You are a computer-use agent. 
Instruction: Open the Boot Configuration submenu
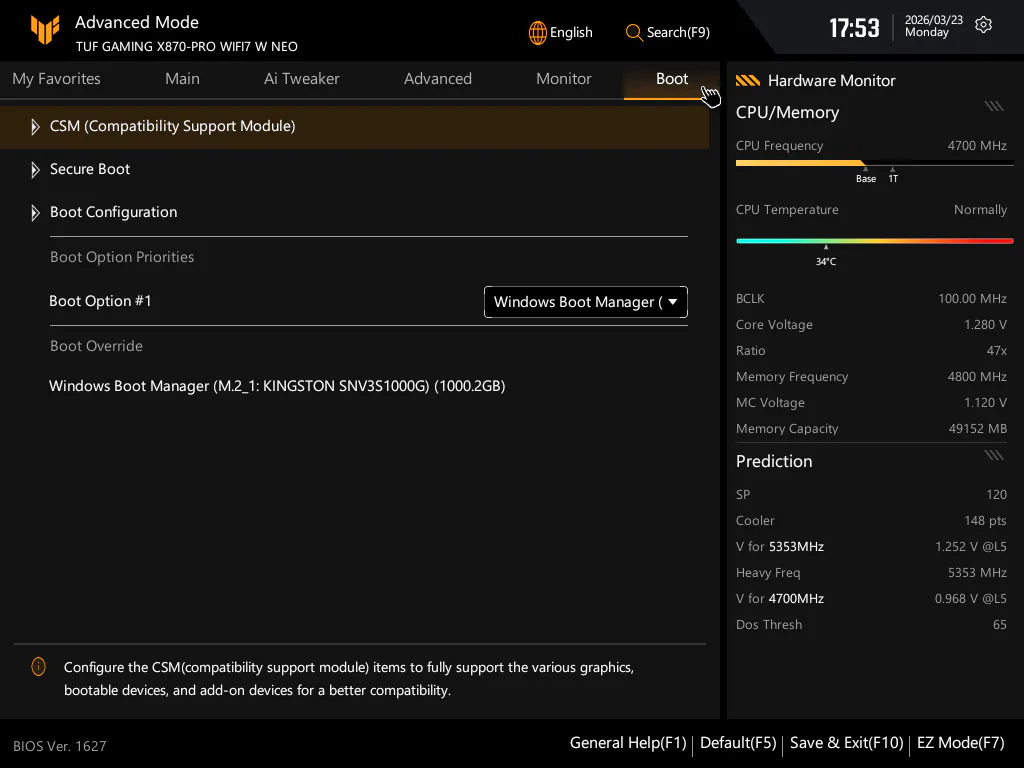point(113,212)
